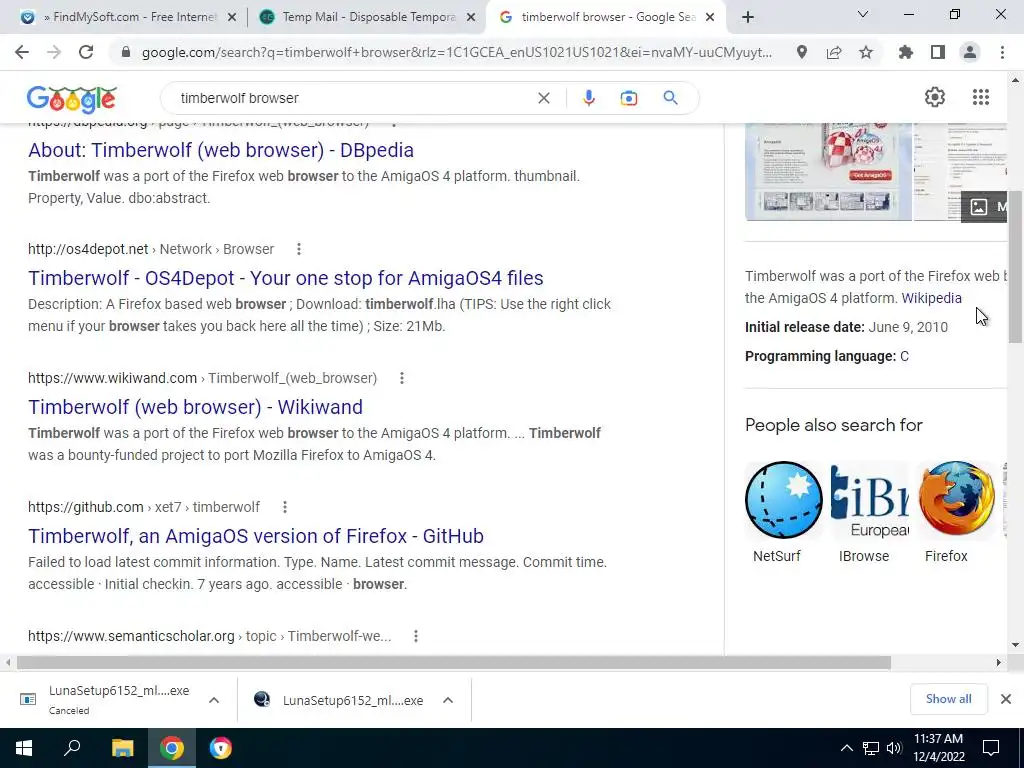Clear the Google search box text
The height and width of the screenshot is (768, 1024).
click(x=543, y=98)
